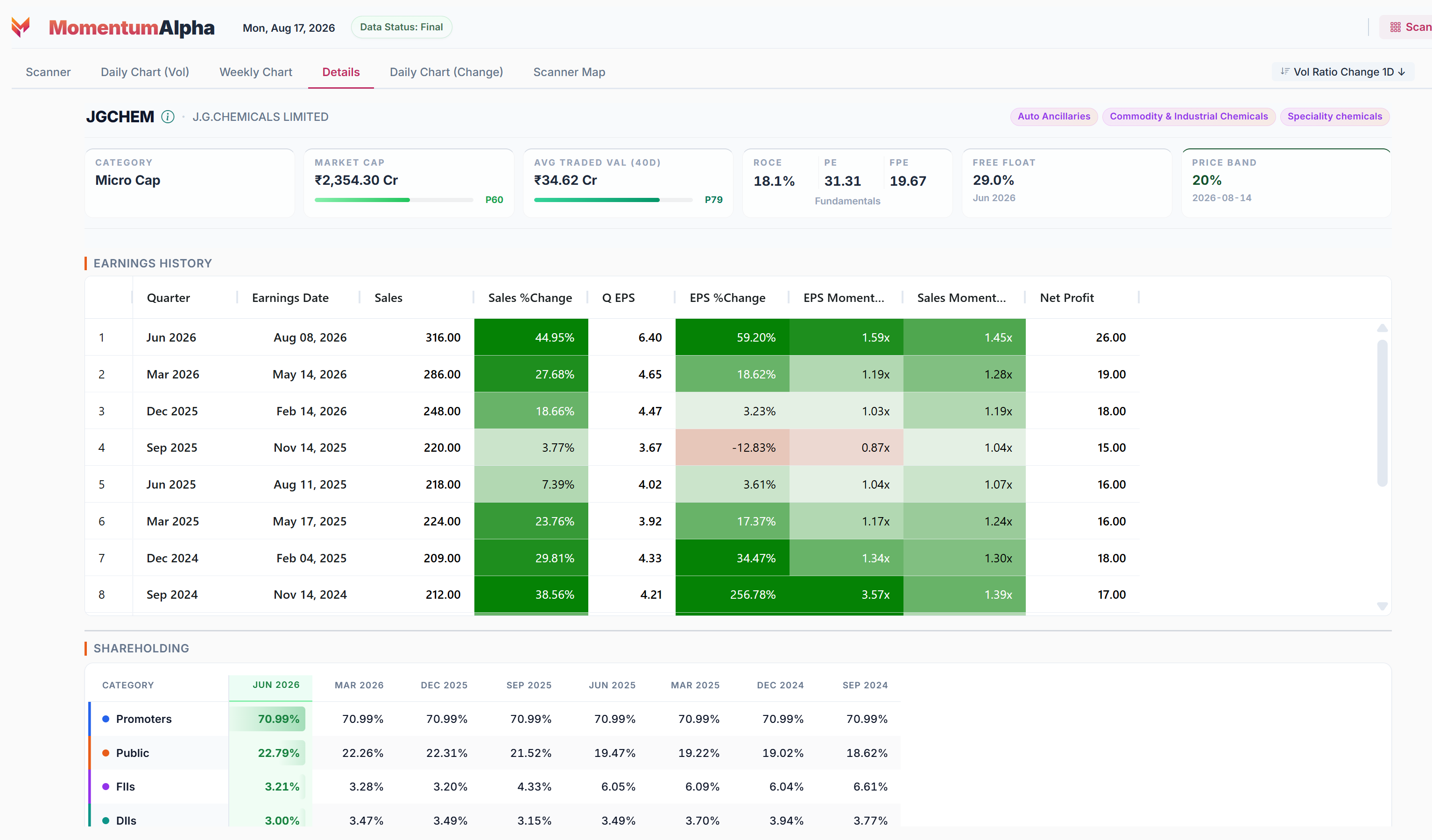Select the Details tab
This screenshot has width=1432, height=840.
341,72
